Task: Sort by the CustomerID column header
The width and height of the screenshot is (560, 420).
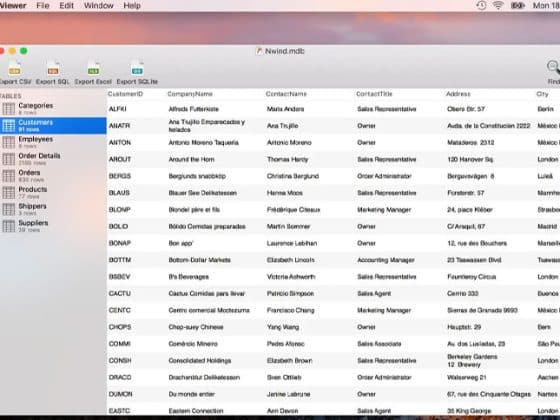Action: (x=125, y=94)
